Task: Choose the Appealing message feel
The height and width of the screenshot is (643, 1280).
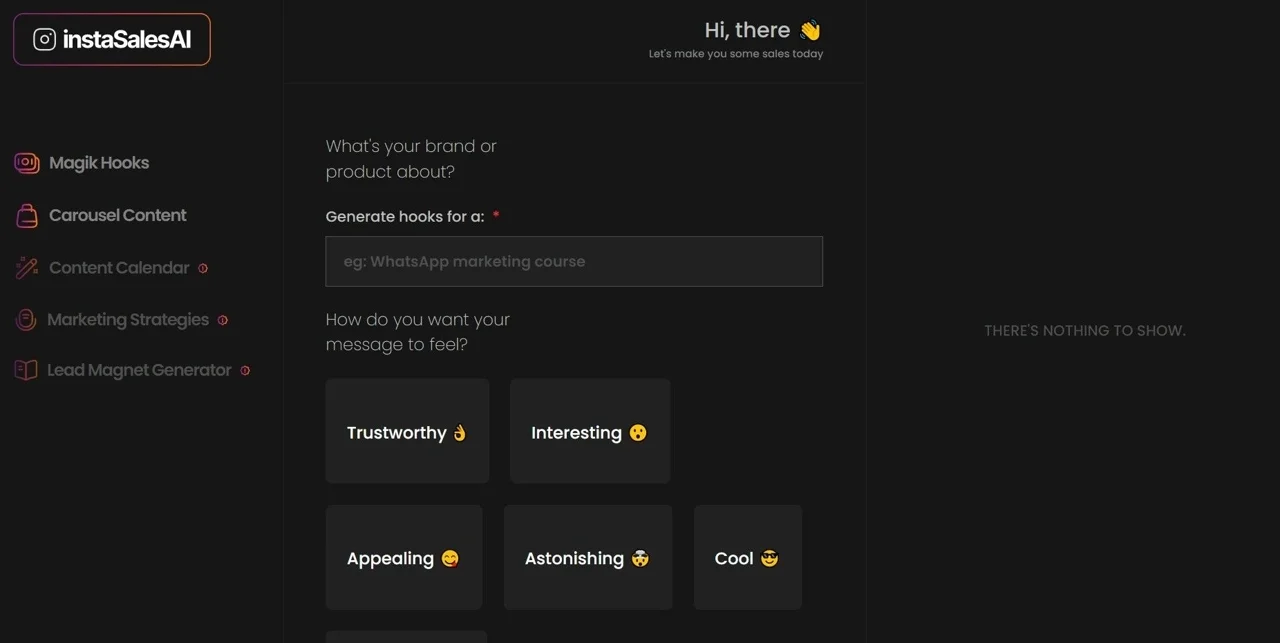Action: [404, 557]
